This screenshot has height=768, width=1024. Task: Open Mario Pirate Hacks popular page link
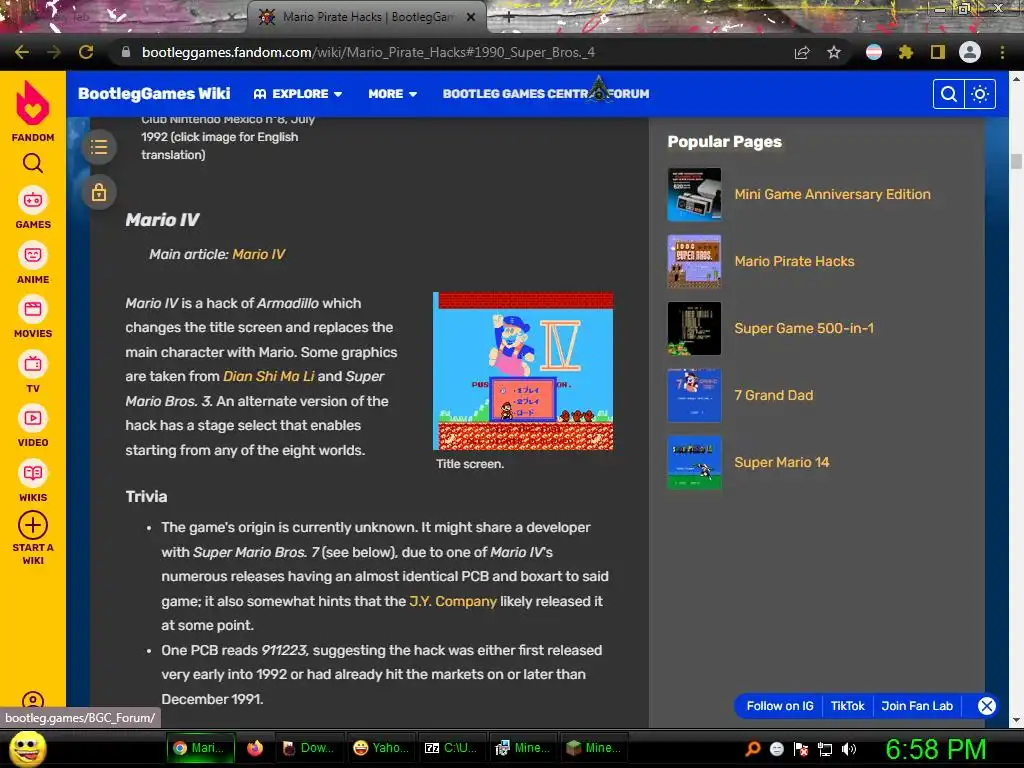794,261
